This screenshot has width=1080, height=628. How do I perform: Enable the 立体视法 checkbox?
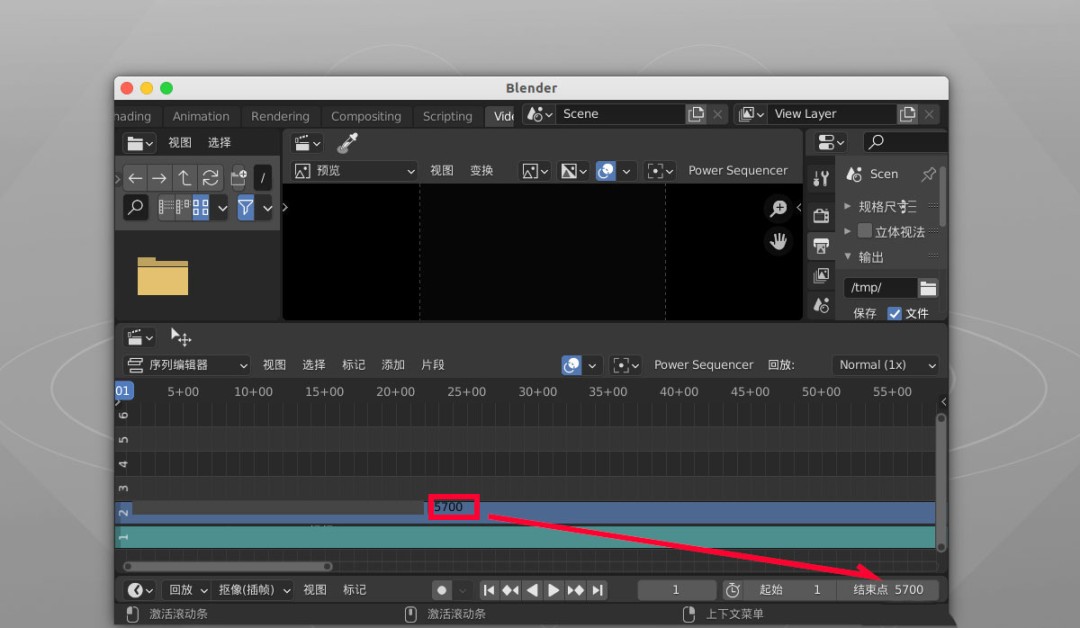[x=865, y=231]
